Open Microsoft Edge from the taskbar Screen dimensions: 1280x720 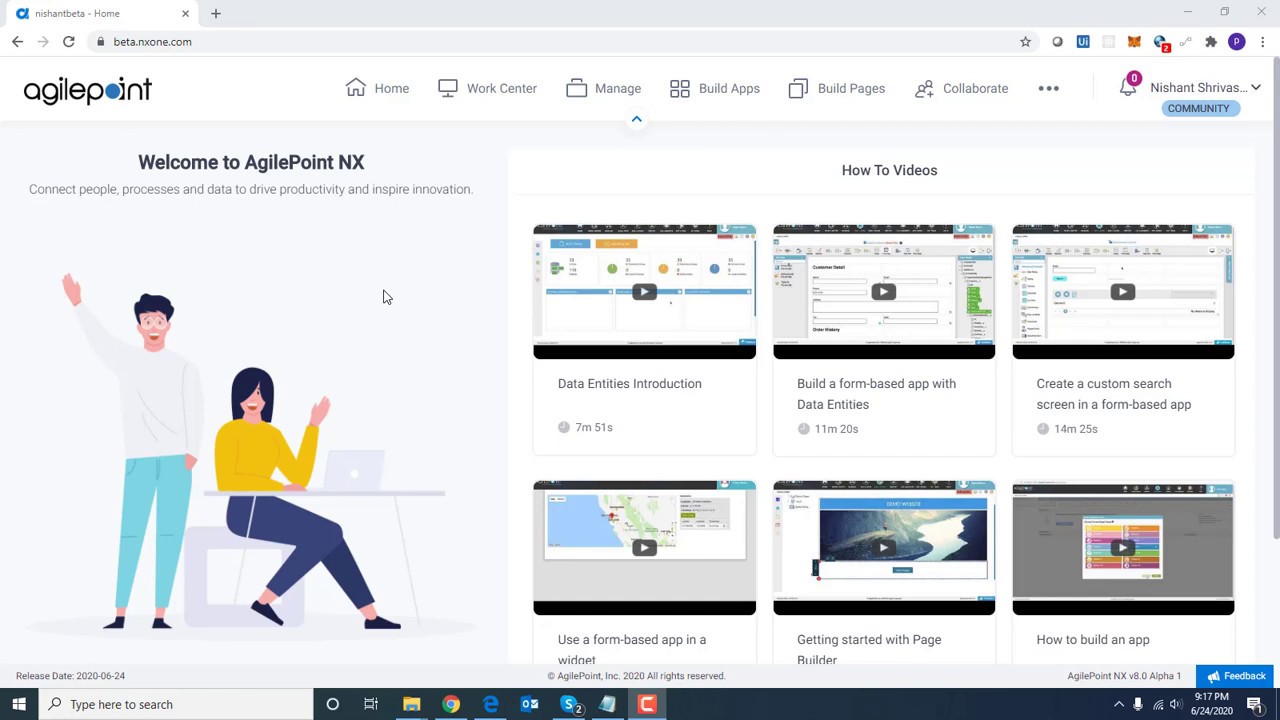point(490,704)
